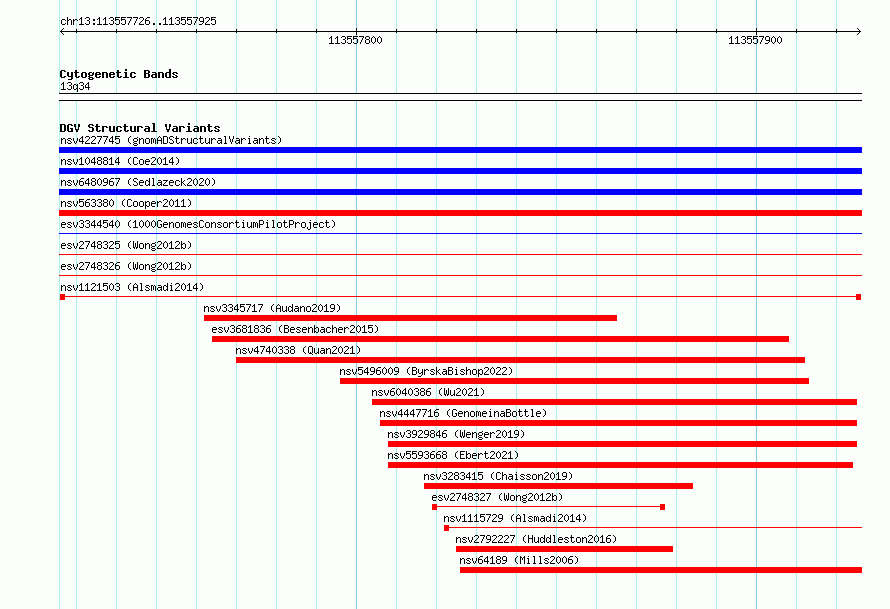Click left endpoint square of nsv1115729

[447, 528]
